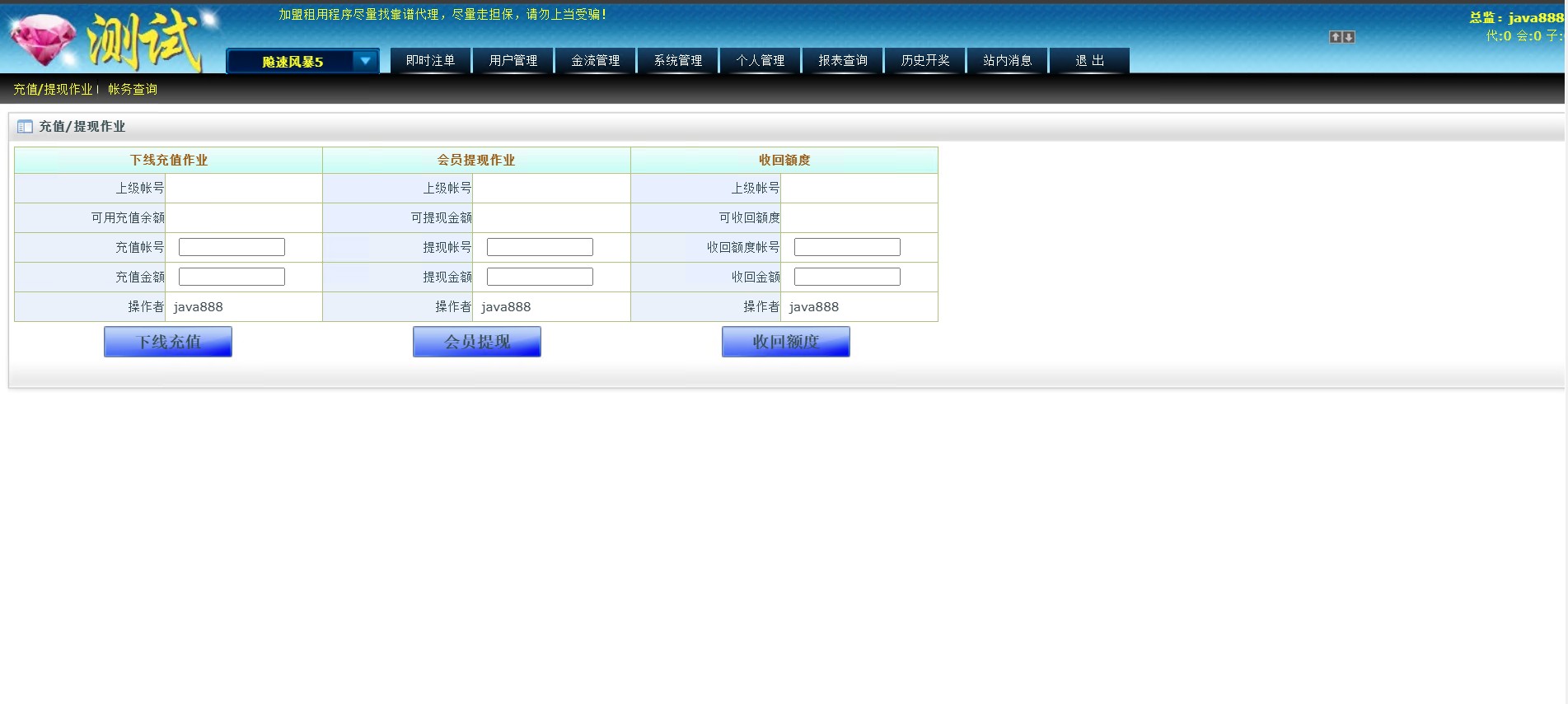Click the 充值金额 input field

click(x=232, y=277)
